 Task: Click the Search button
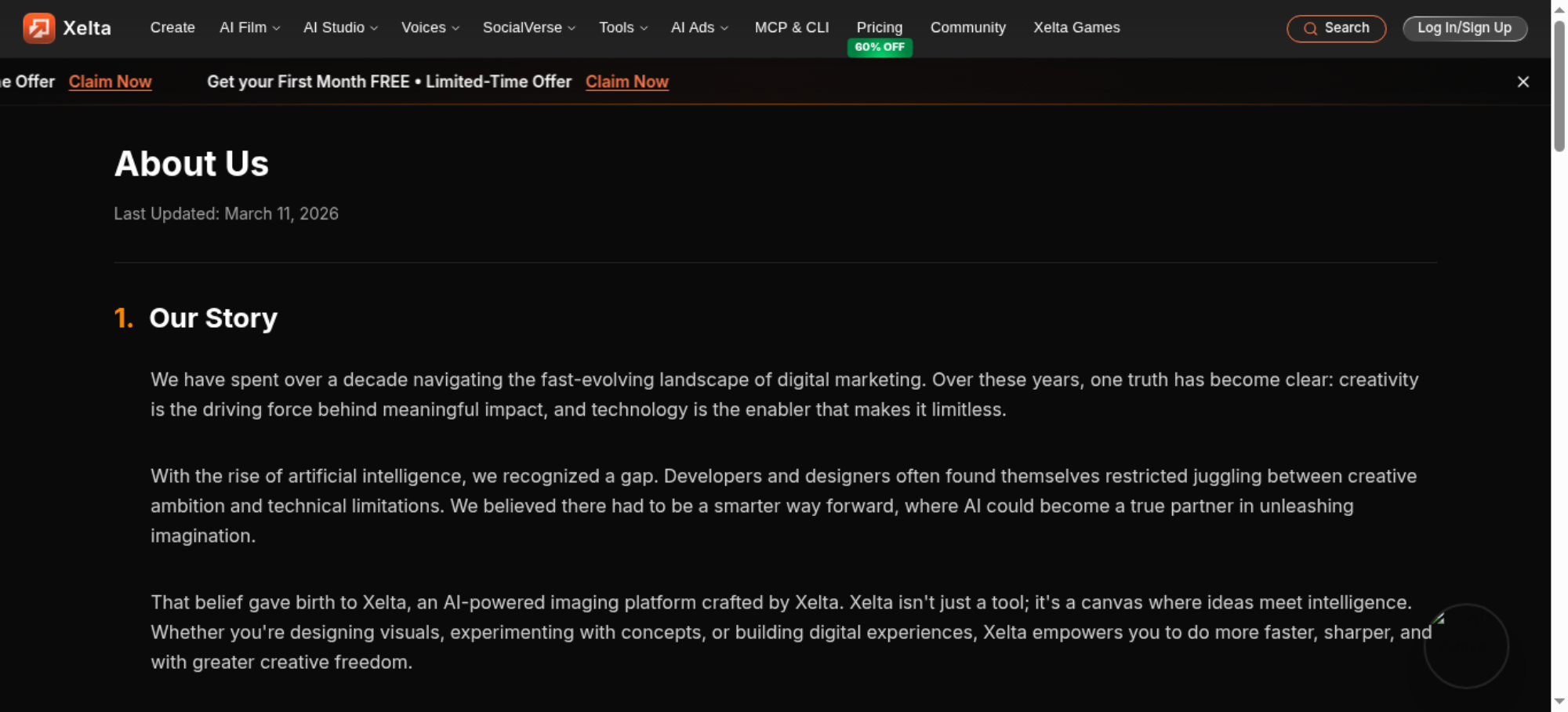click(x=1337, y=28)
